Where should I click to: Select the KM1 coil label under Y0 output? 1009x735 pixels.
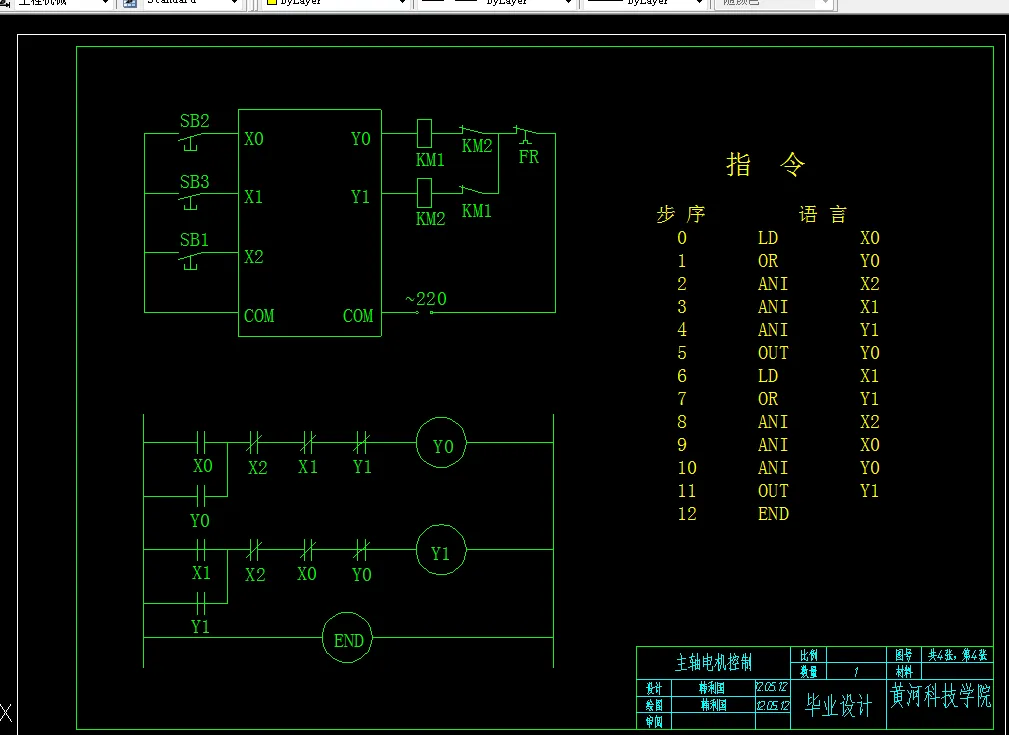(430, 160)
